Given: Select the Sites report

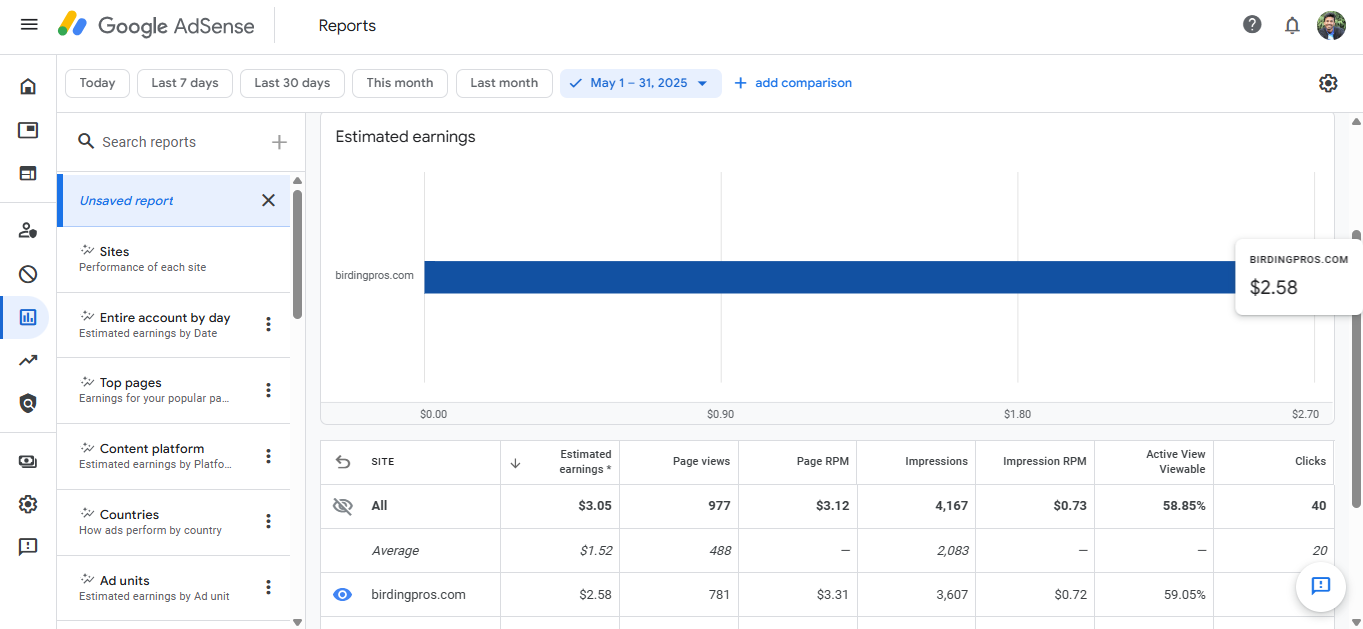Looking at the screenshot, I should tap(174, 259).
